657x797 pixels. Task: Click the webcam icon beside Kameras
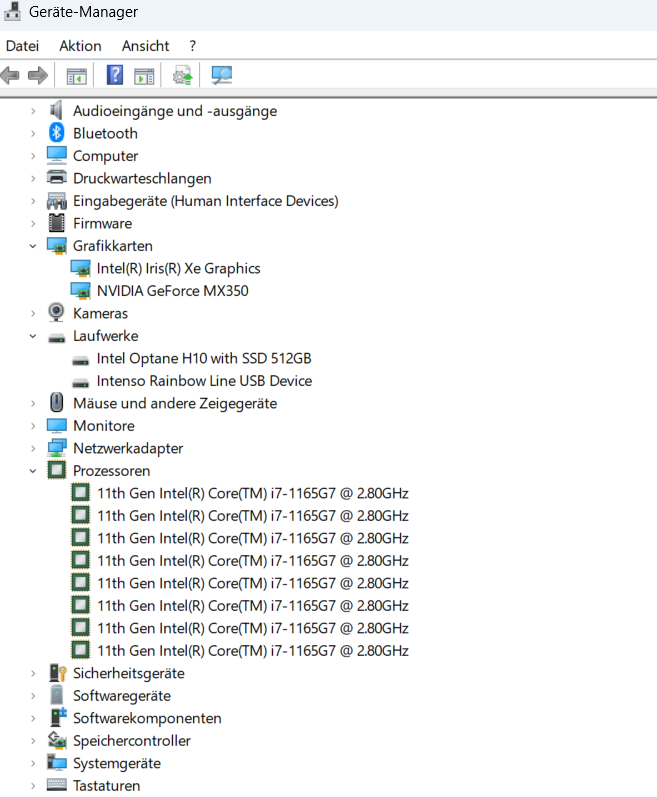[x=56, y=313]
